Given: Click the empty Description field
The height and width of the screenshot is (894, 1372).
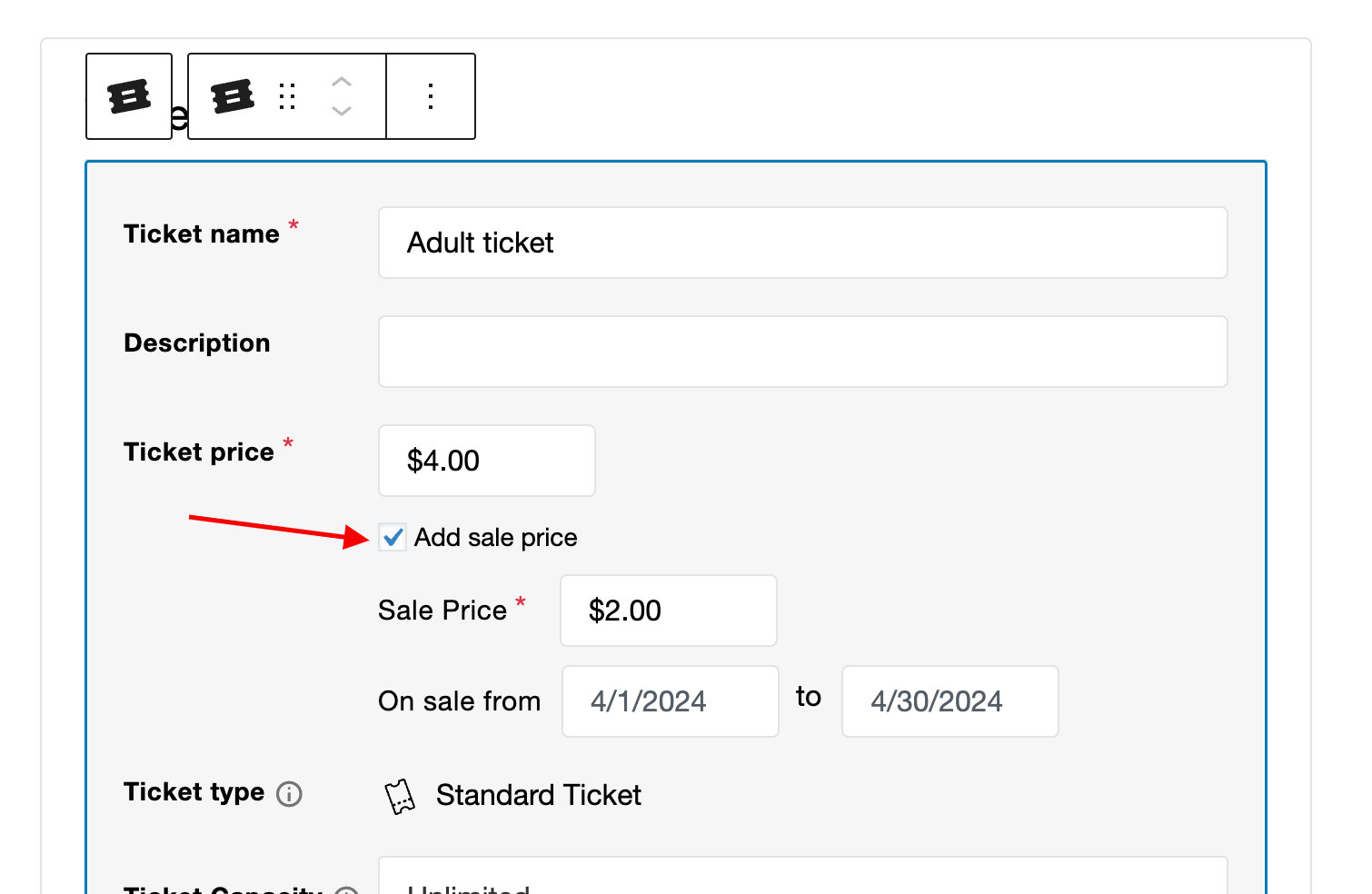Looking at the screenshot, I should (x=802, y=352).
